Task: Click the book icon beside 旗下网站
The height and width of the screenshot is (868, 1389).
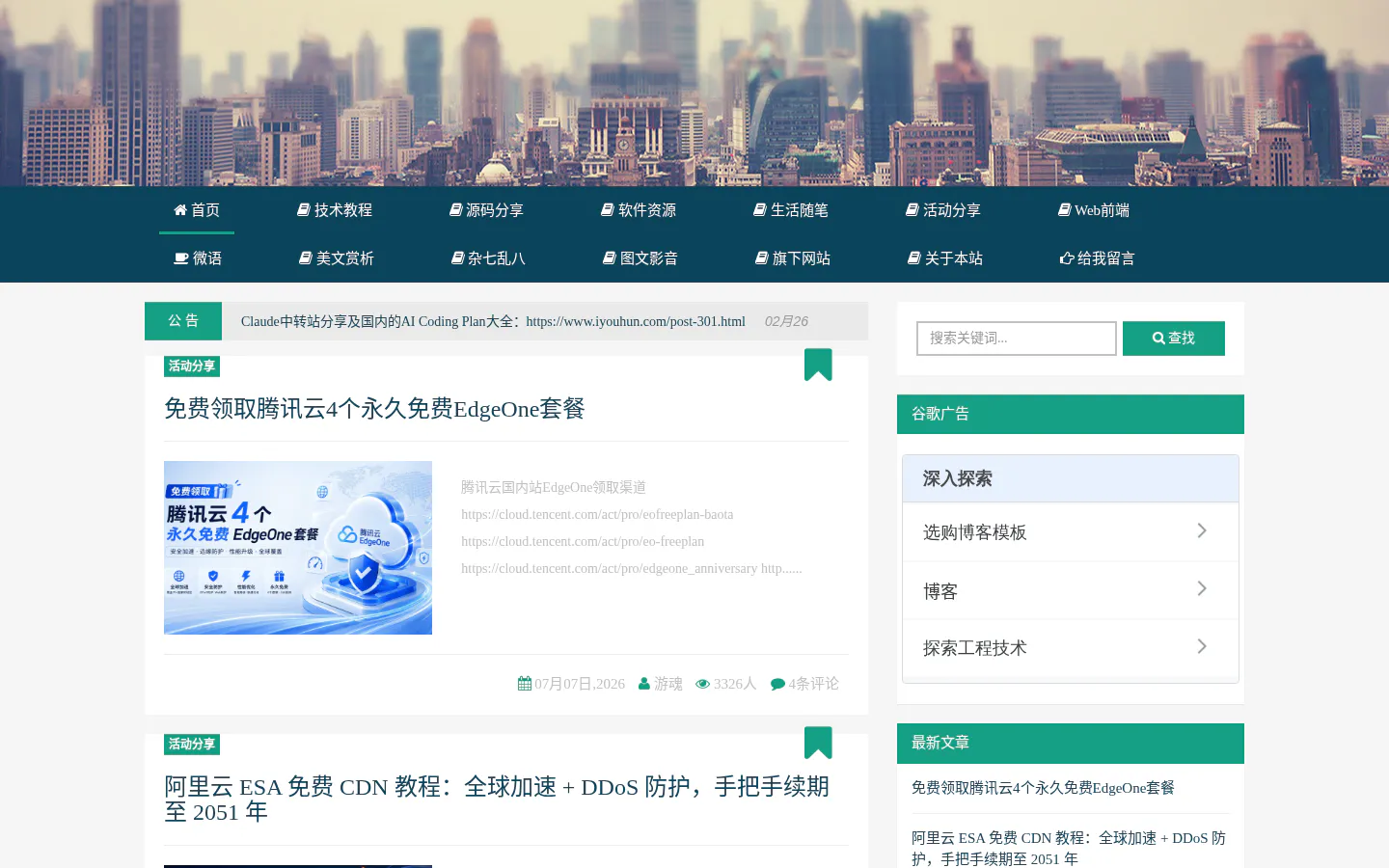Action: coord(762,258)
